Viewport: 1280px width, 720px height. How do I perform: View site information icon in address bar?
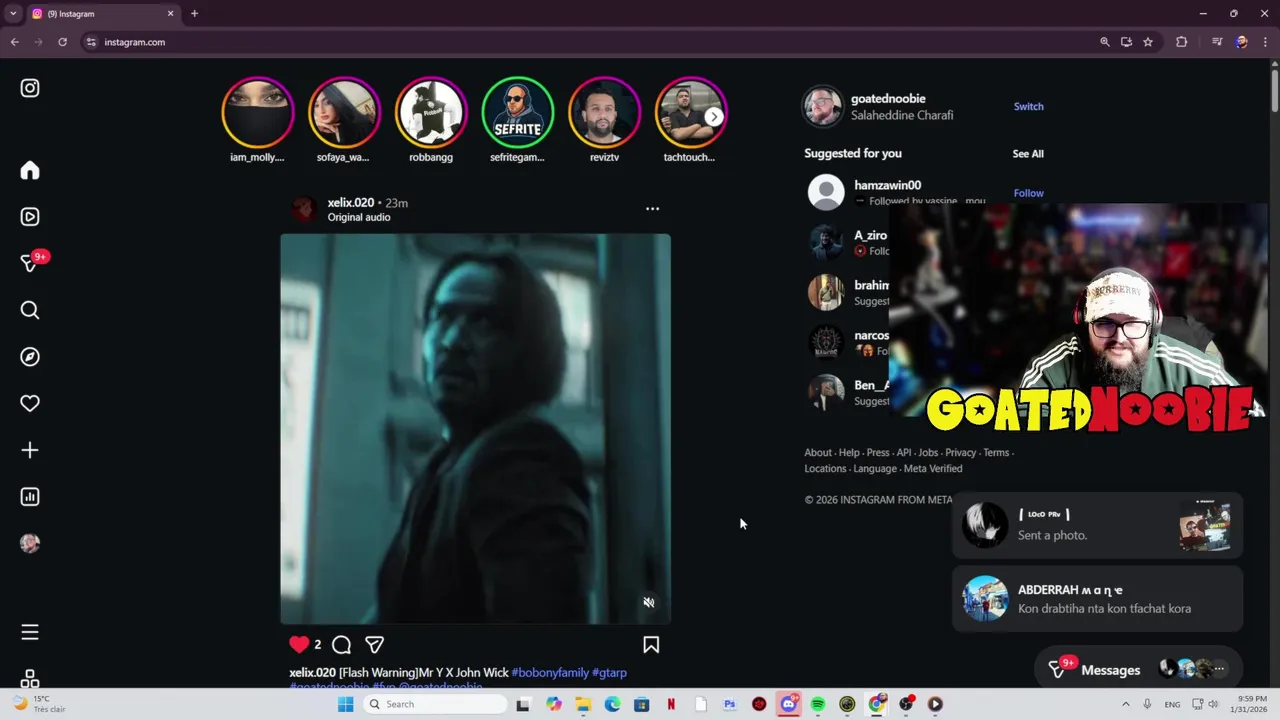[x=91, y=42]
